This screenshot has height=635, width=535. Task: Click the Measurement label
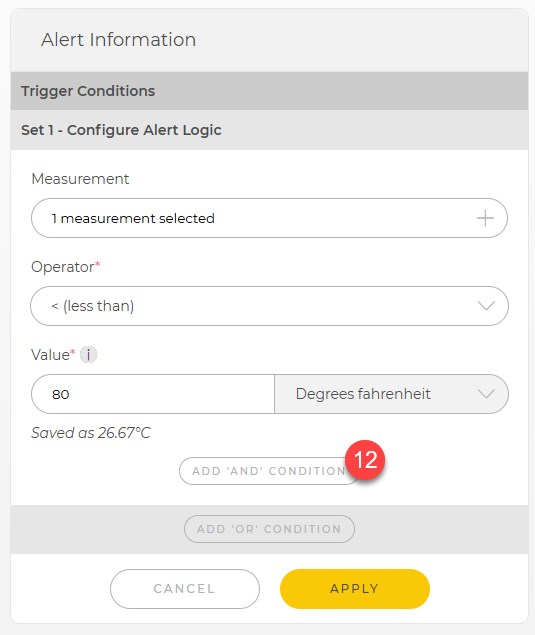pos(80,179)
